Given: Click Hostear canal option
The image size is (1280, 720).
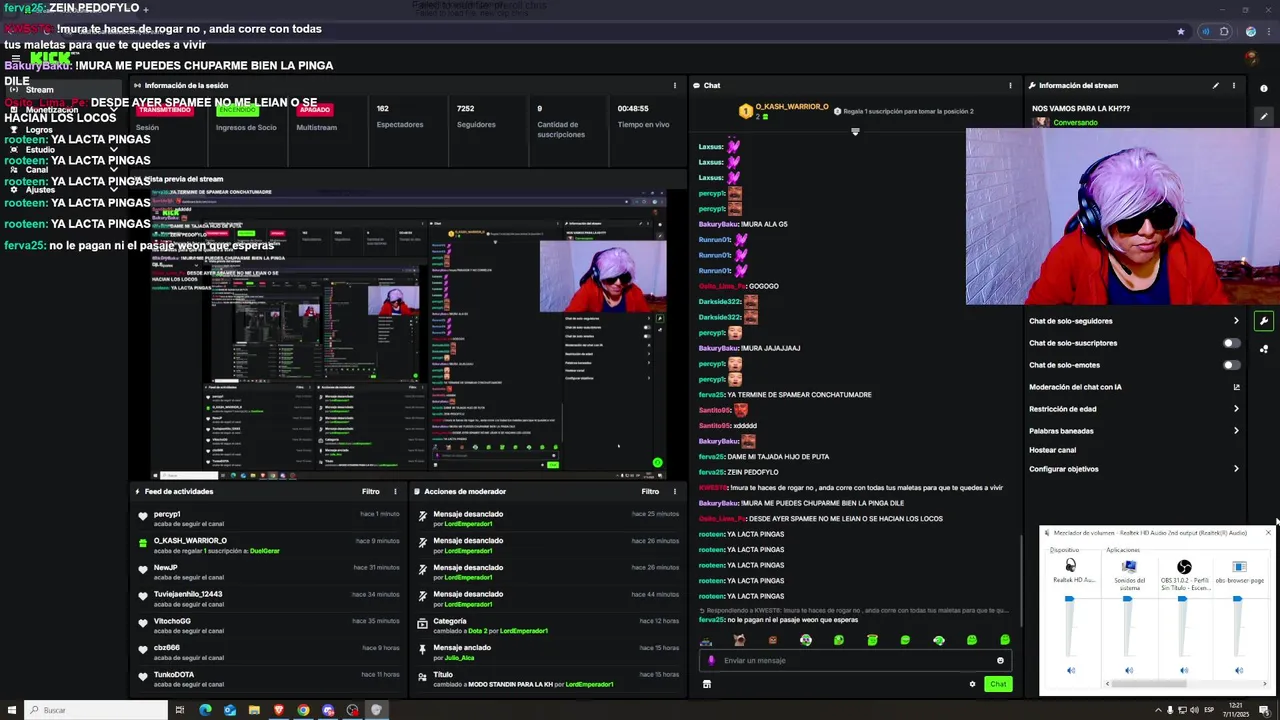Looking at the screenshot, I should tap(1052, 450).
